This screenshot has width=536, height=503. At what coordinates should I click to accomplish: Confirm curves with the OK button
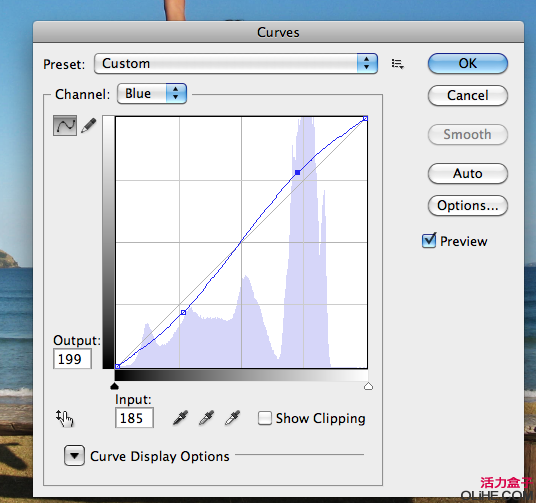[468, 64]
